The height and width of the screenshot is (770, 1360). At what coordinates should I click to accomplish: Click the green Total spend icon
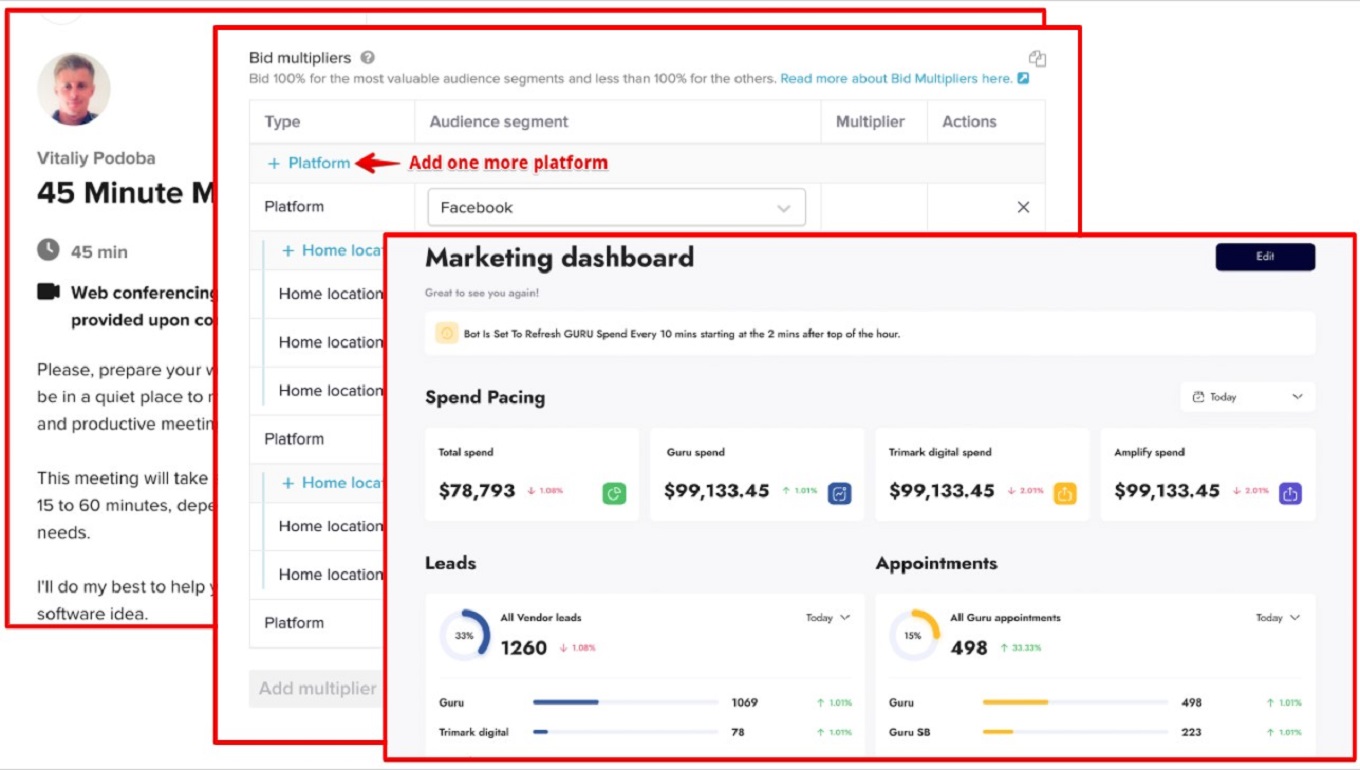click(614, 493)
